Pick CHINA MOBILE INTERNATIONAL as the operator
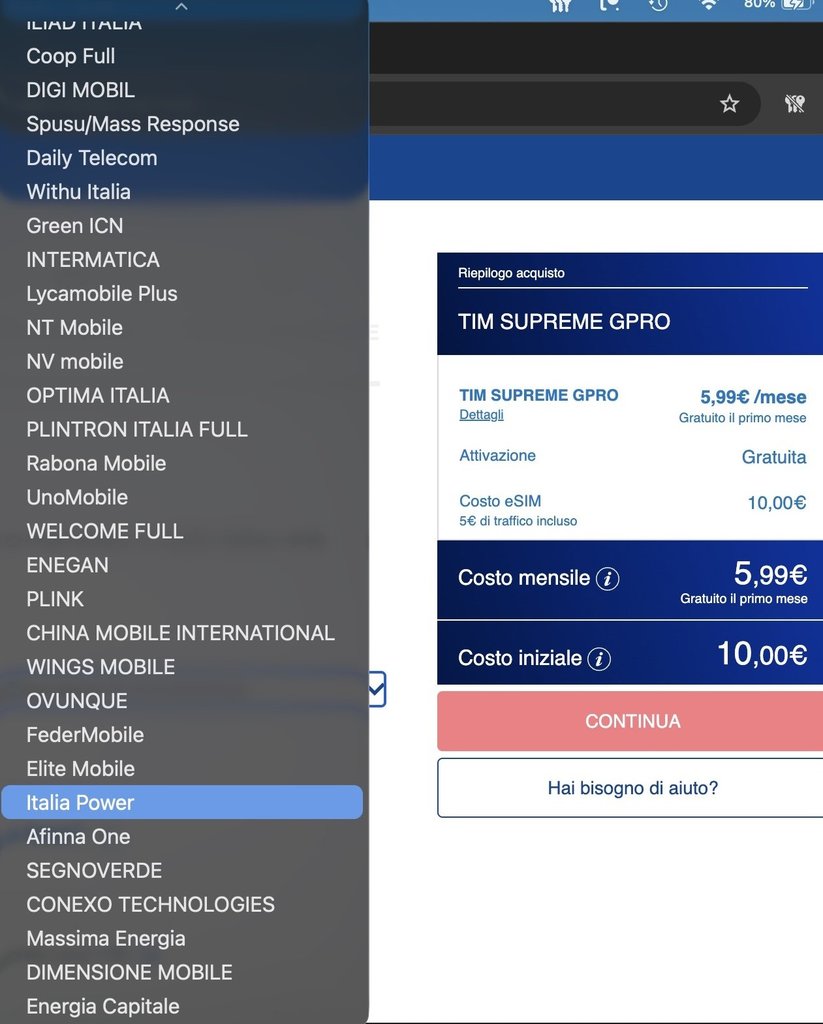This screenshot has width=823, height=1024. 181,633
